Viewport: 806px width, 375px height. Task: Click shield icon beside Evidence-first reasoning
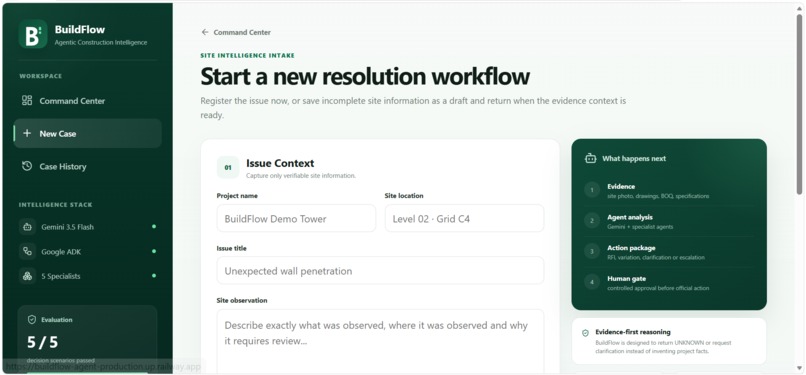(x=585, y=333)
